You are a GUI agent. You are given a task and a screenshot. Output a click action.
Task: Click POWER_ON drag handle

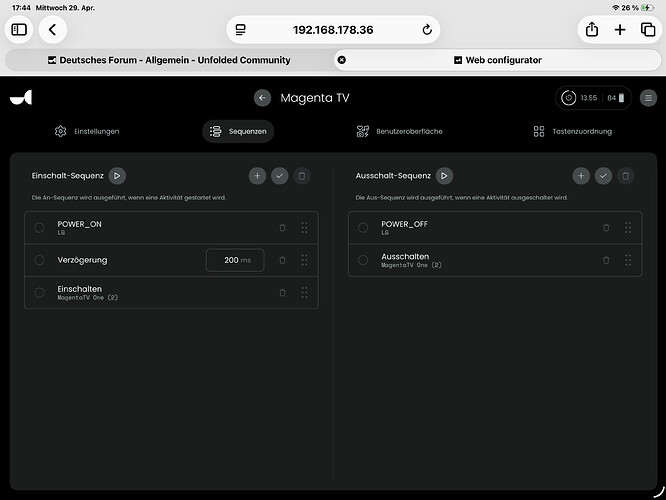305,228
